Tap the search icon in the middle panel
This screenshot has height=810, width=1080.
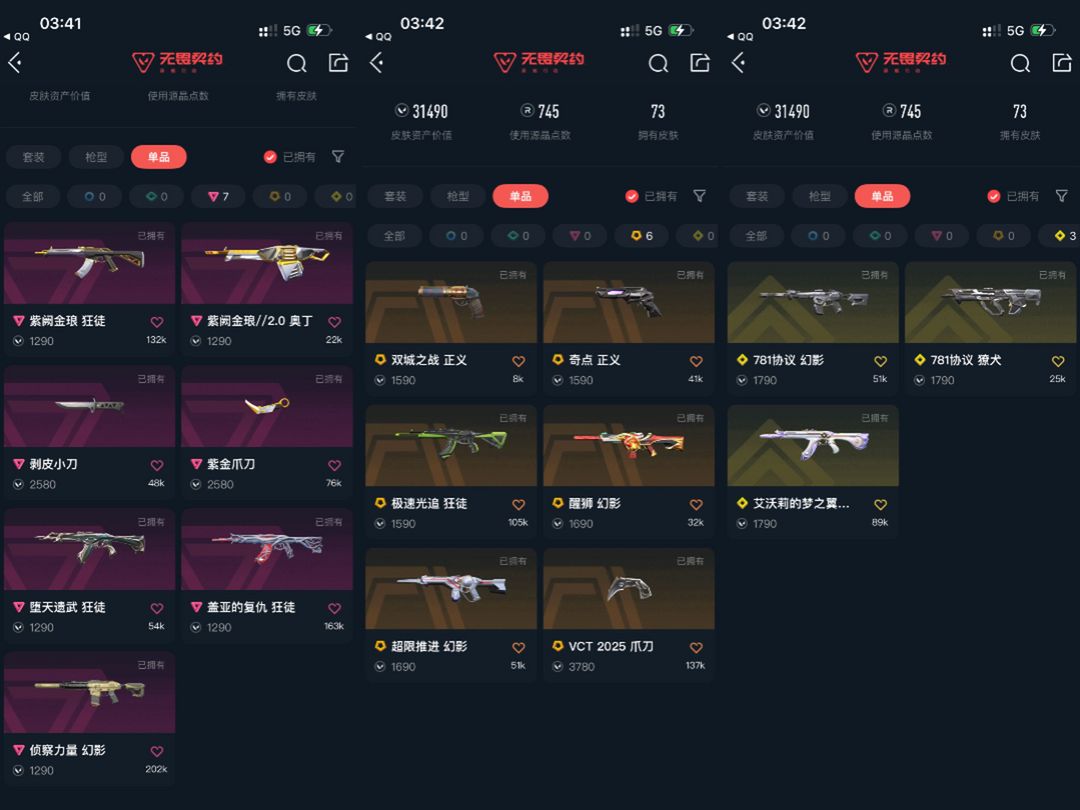(x=658, y=63)
